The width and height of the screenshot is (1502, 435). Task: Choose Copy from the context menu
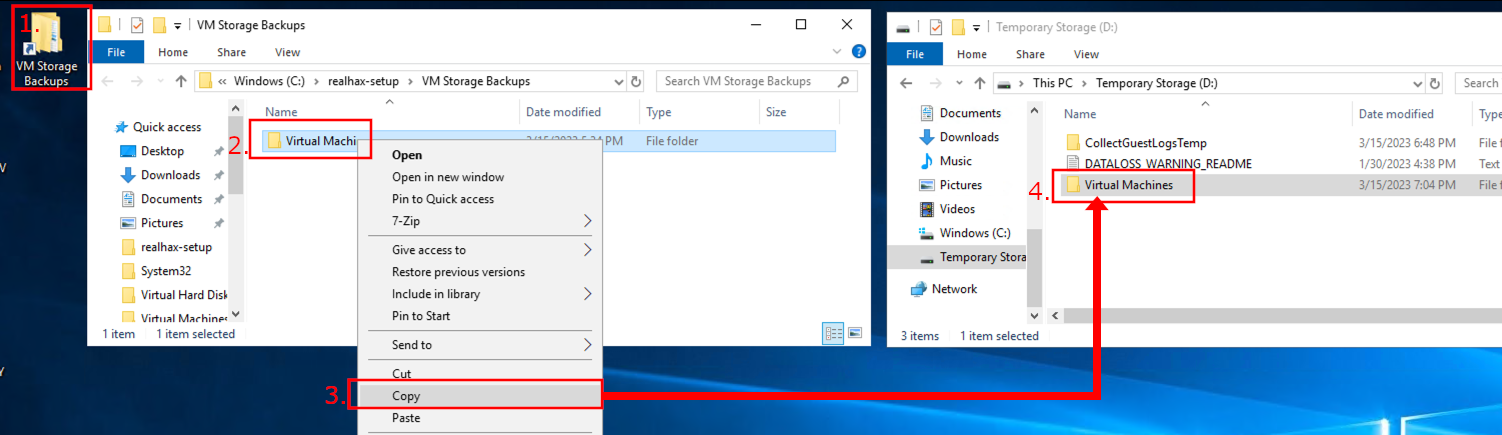[x=406, y=396]
